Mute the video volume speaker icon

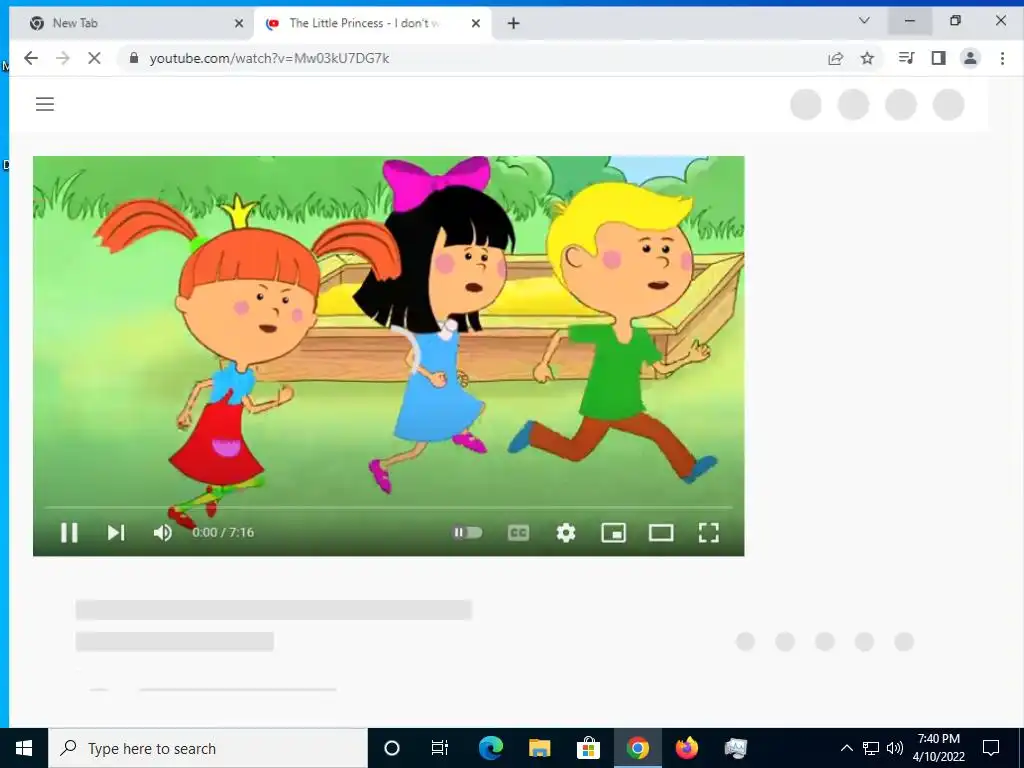[163, 533]
